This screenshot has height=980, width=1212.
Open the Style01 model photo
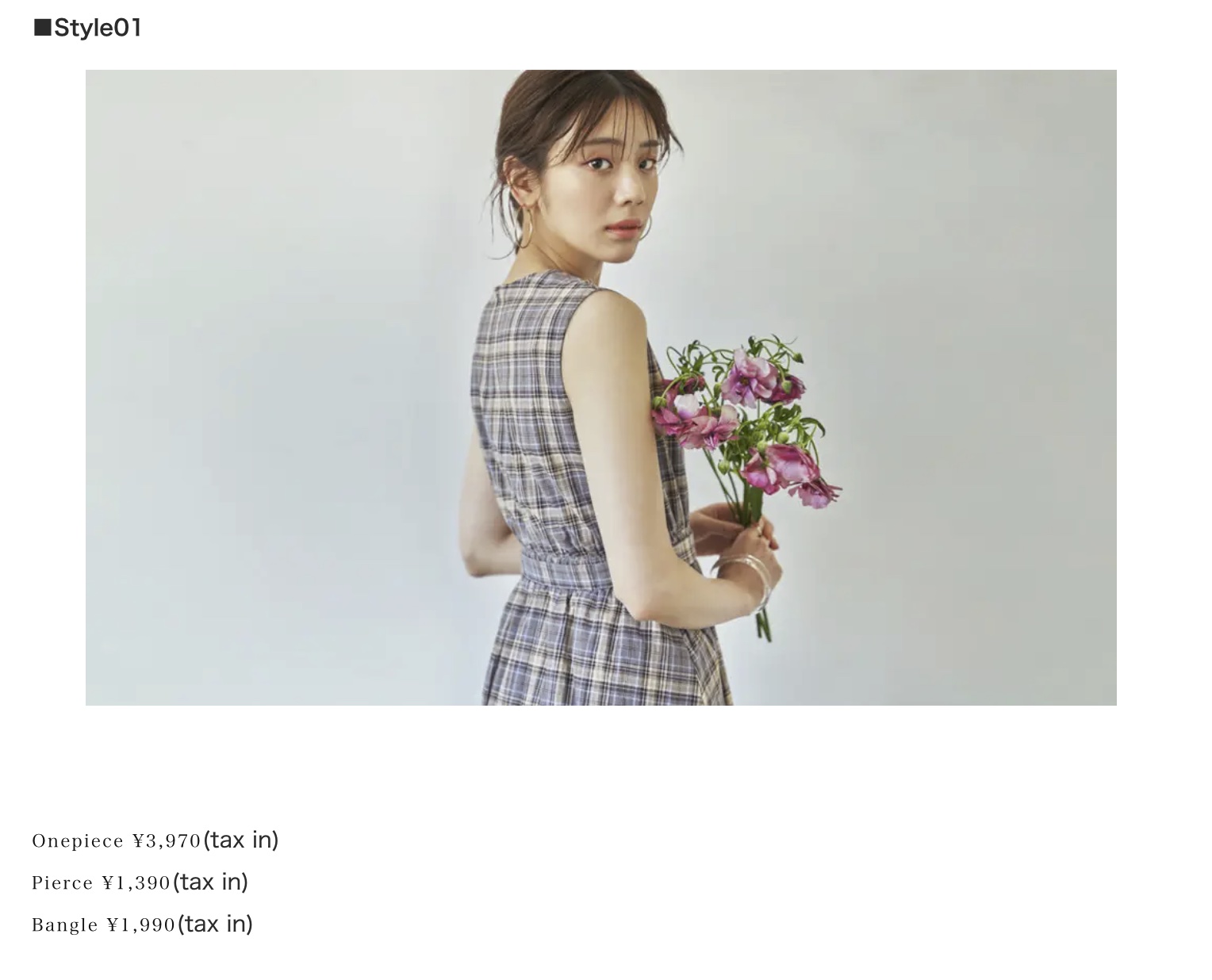point(600,387)
